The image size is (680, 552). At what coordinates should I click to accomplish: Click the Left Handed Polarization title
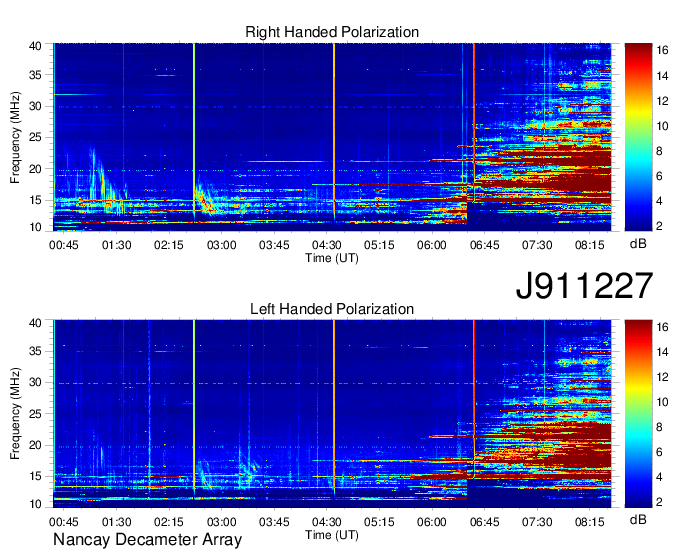click(332, 309)
